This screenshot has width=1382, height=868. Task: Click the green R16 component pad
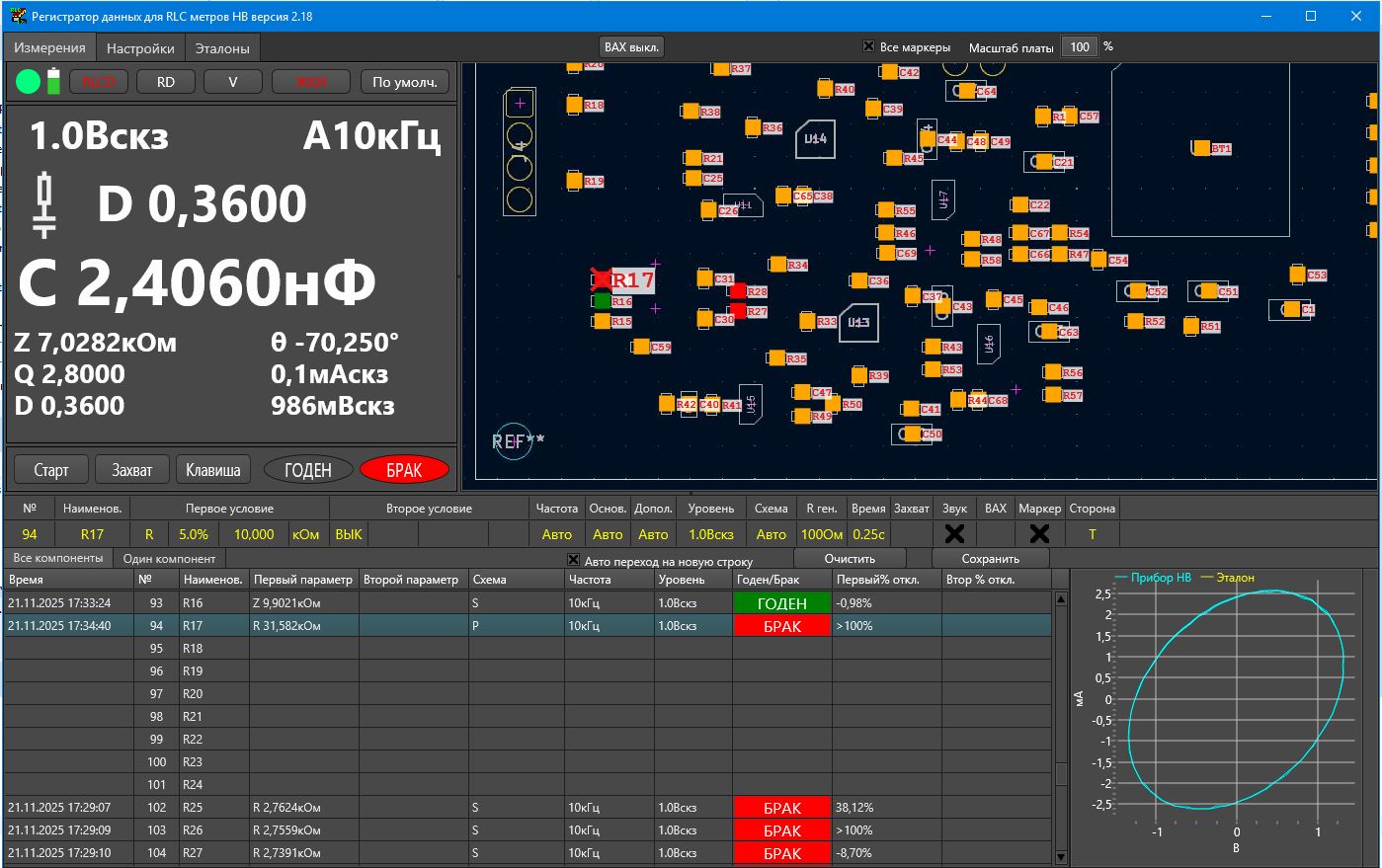click(601, 301)
